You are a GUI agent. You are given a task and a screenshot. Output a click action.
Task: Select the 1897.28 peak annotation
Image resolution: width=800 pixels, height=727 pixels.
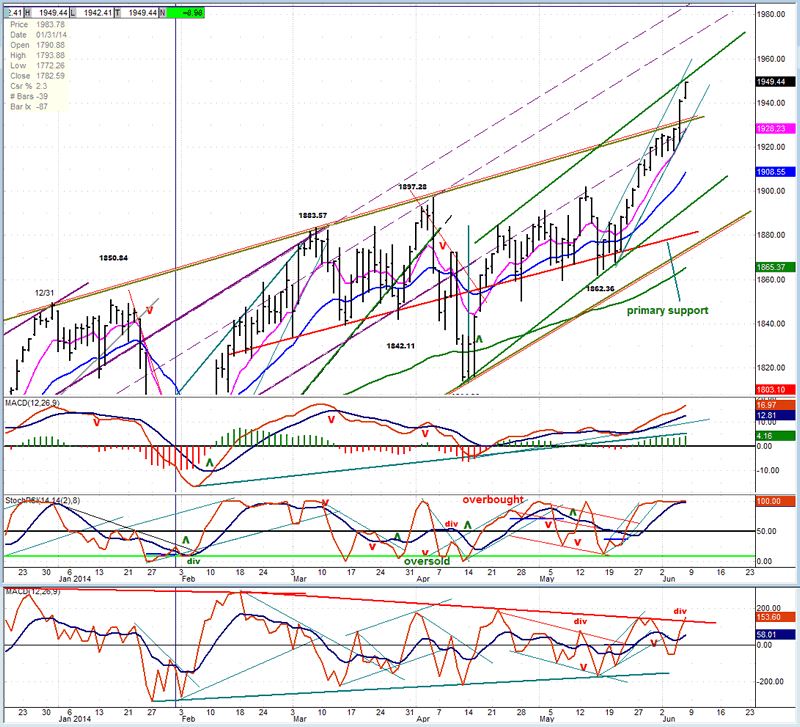(x=412, y=187)
